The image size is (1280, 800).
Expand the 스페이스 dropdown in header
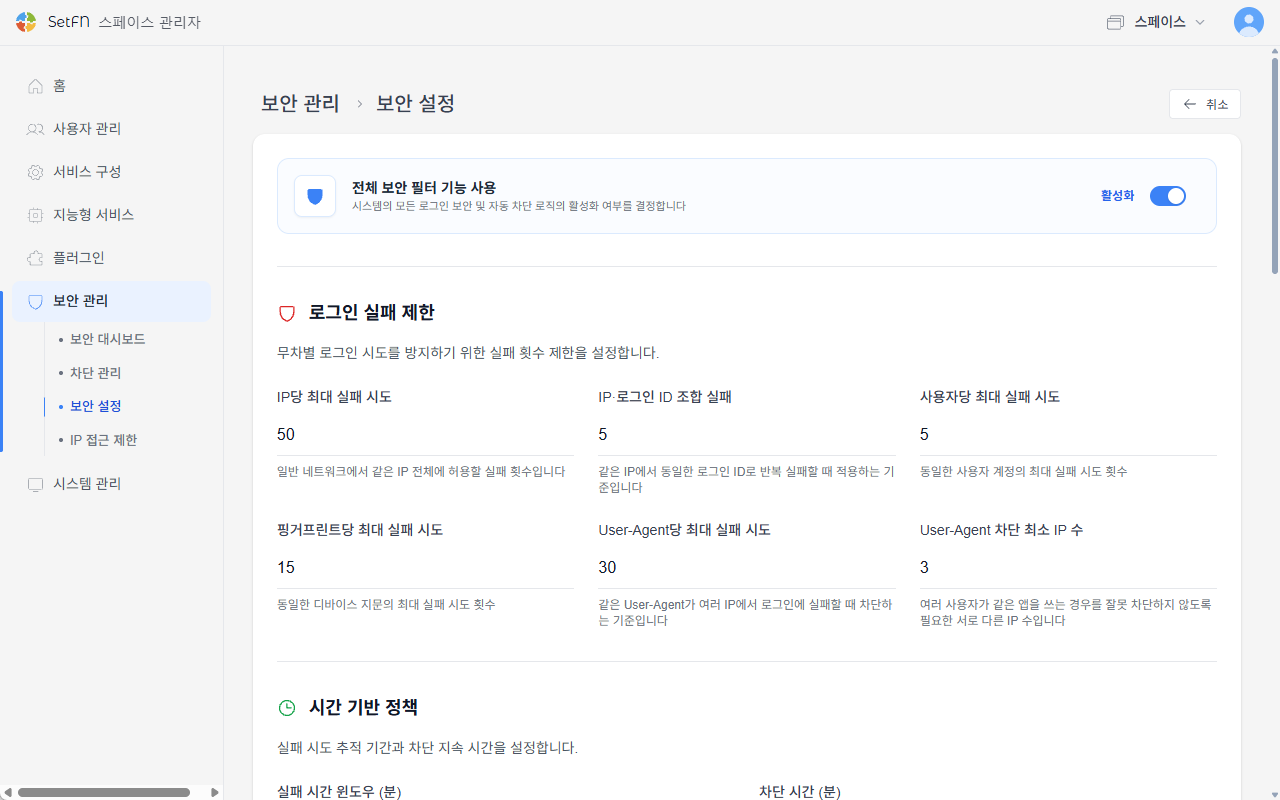[x=1156, y=22]
